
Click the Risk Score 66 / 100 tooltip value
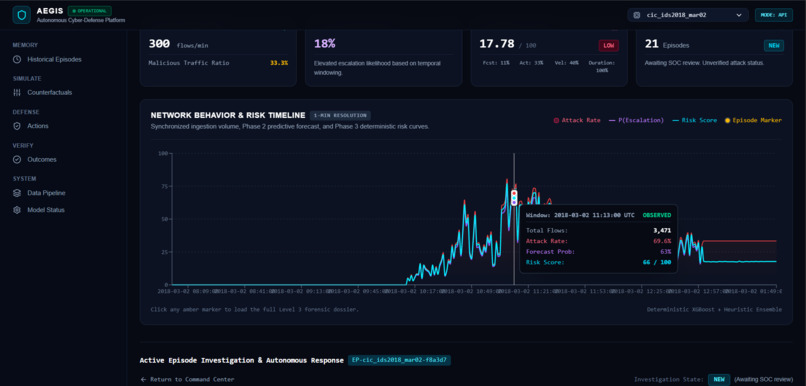point(657,263)
